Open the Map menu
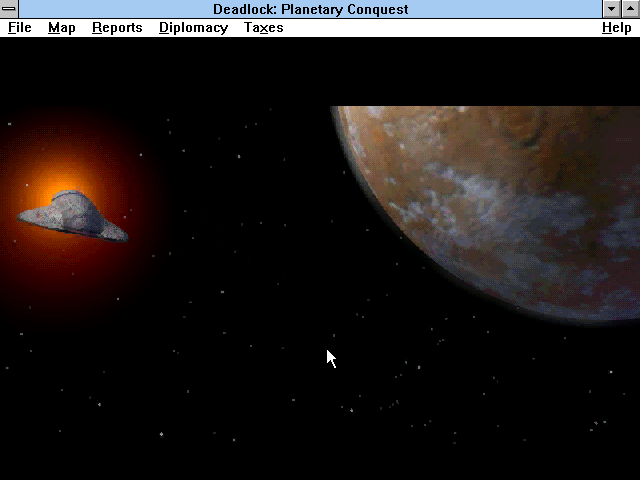The width and height of the screenshot is (640, 480). (62, 28)
